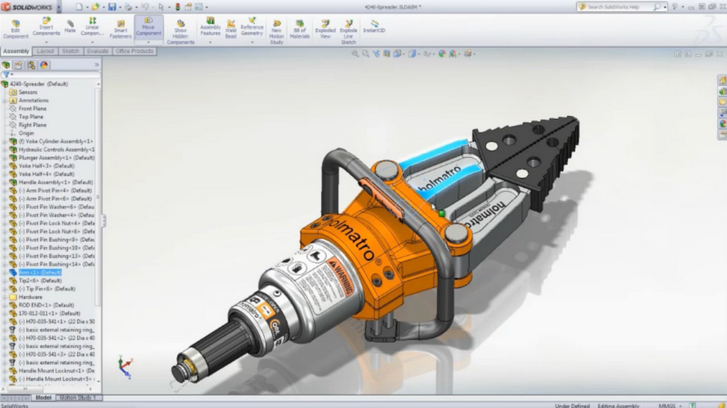Screen dimensions: 727x408
Task: Select the Mate tool
Action: coord(70,27)
